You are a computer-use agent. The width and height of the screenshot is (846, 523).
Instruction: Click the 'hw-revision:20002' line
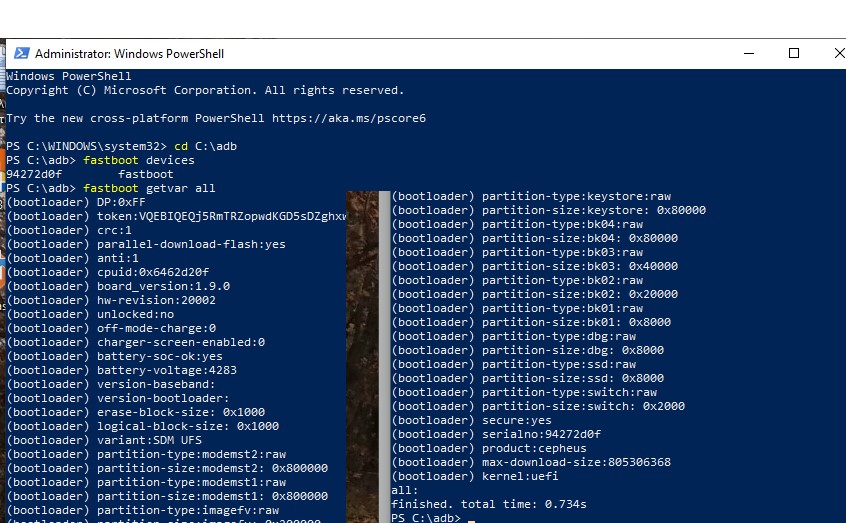[111, 301]
